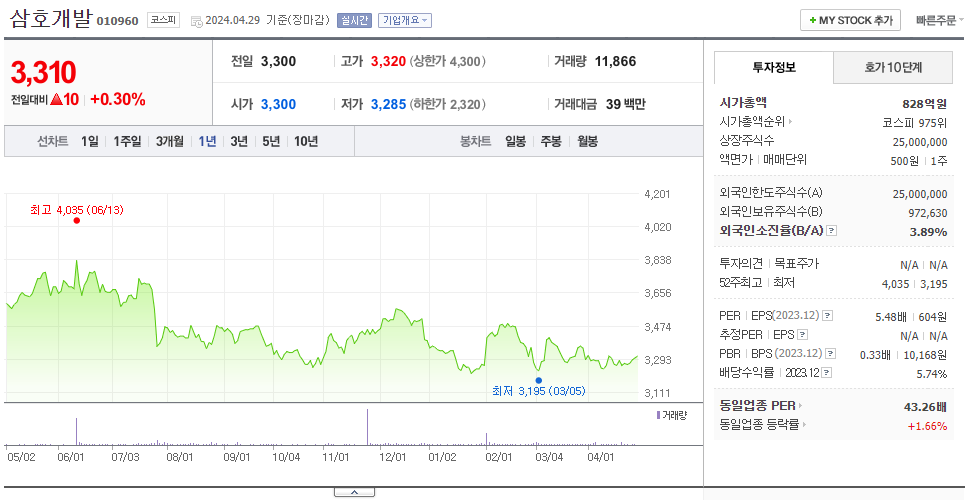This screenshot has width=968, height=500.
Task: Click change rate +0.30%
Action: (x=118, y=99)
